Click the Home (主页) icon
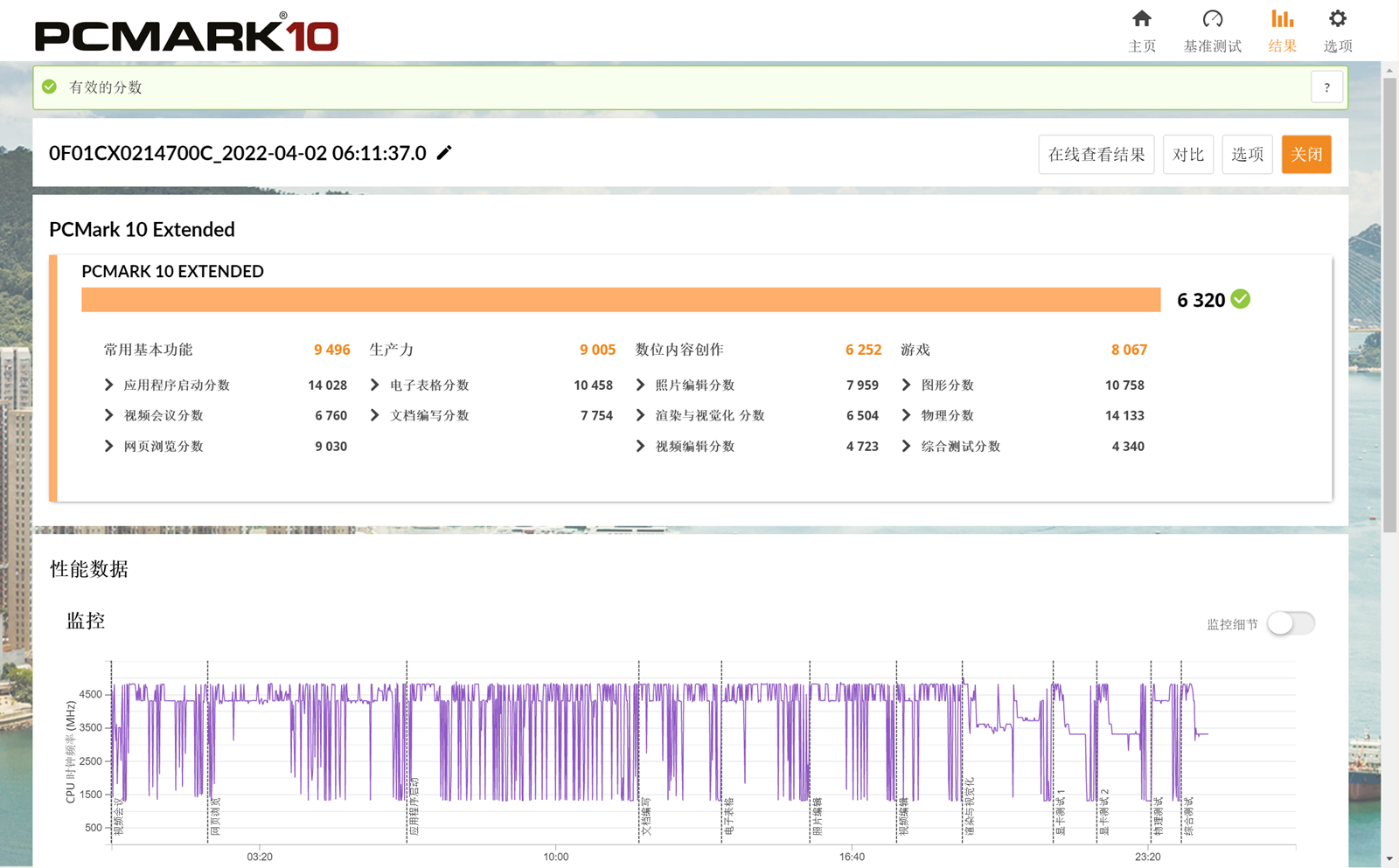Image resolution: width=1399 pixels, height=868 pixels. [x=1141, y=19]
